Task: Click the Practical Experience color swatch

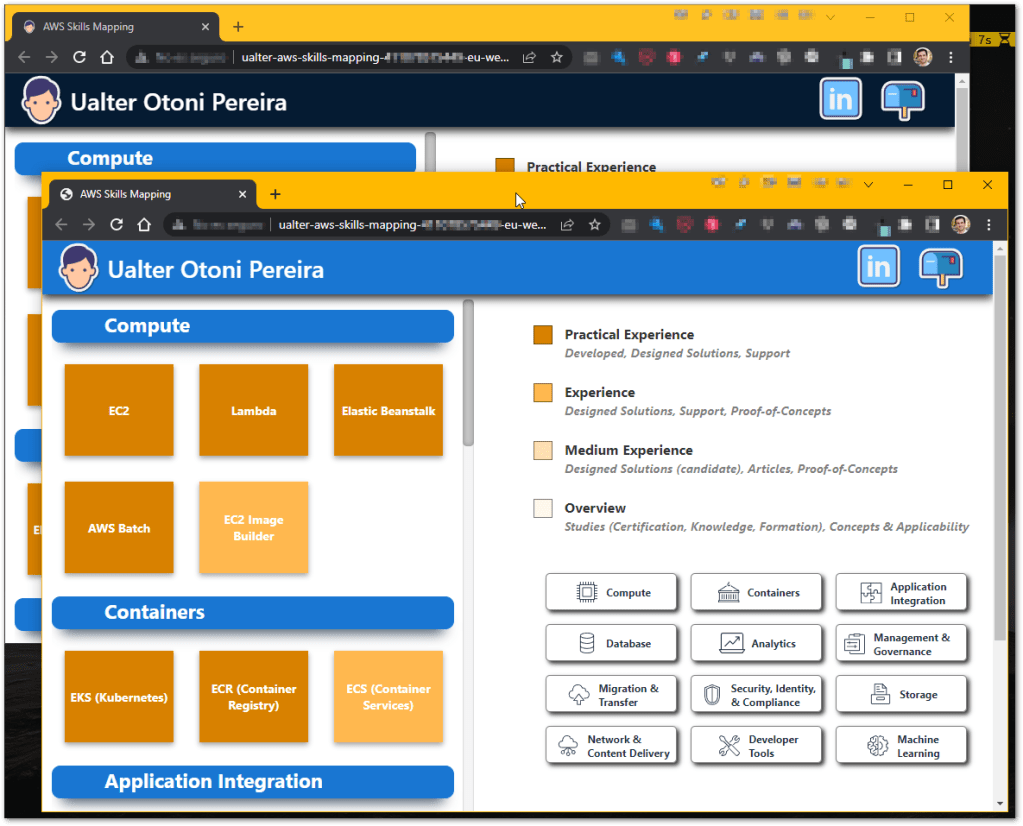Action: pos(543,335)
